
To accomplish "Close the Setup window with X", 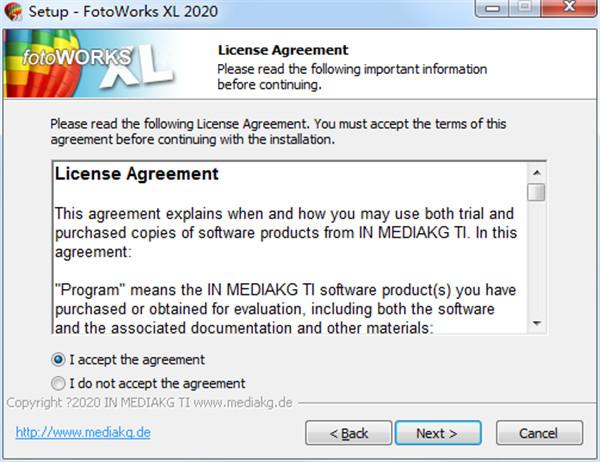I will click(569, 8).
